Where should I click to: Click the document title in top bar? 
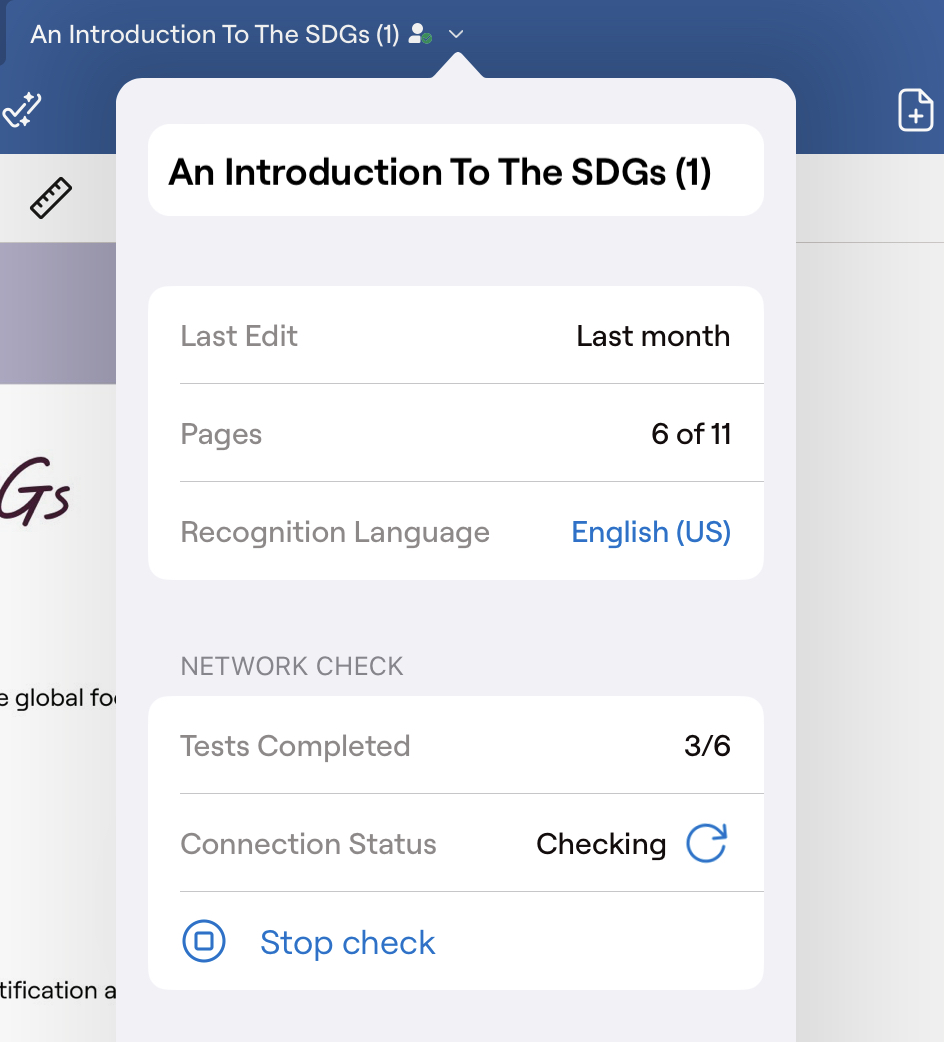pyautogui.click(x=214, y=35)
